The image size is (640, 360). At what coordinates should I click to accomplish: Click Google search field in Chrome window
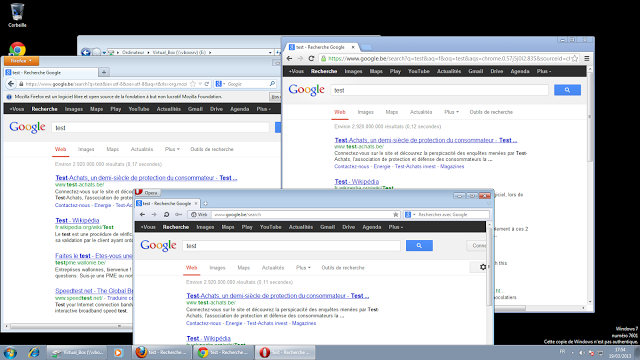439,90
